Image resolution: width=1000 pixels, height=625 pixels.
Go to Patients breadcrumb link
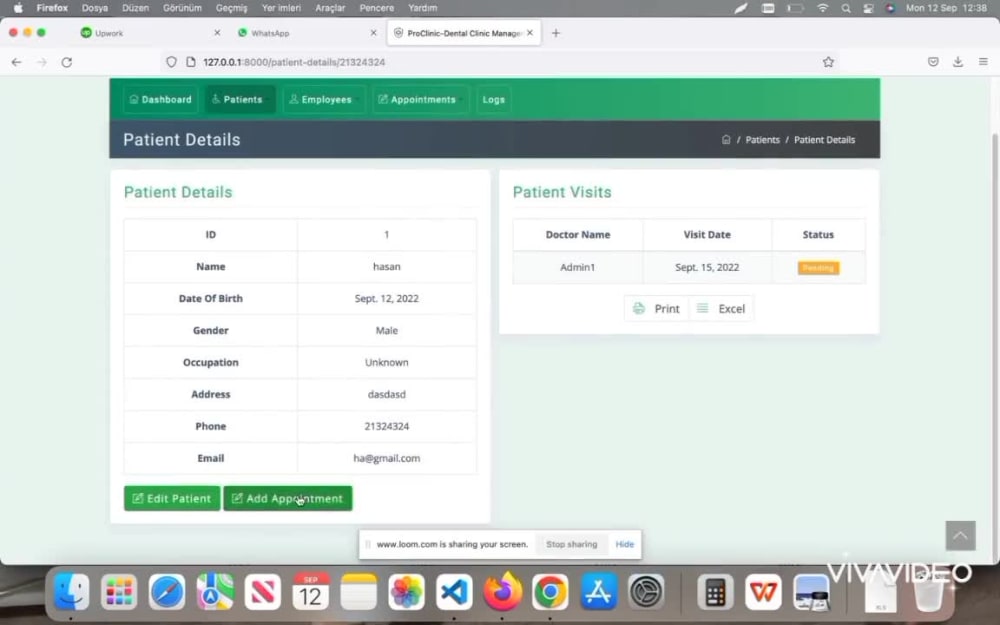[763, 140]
